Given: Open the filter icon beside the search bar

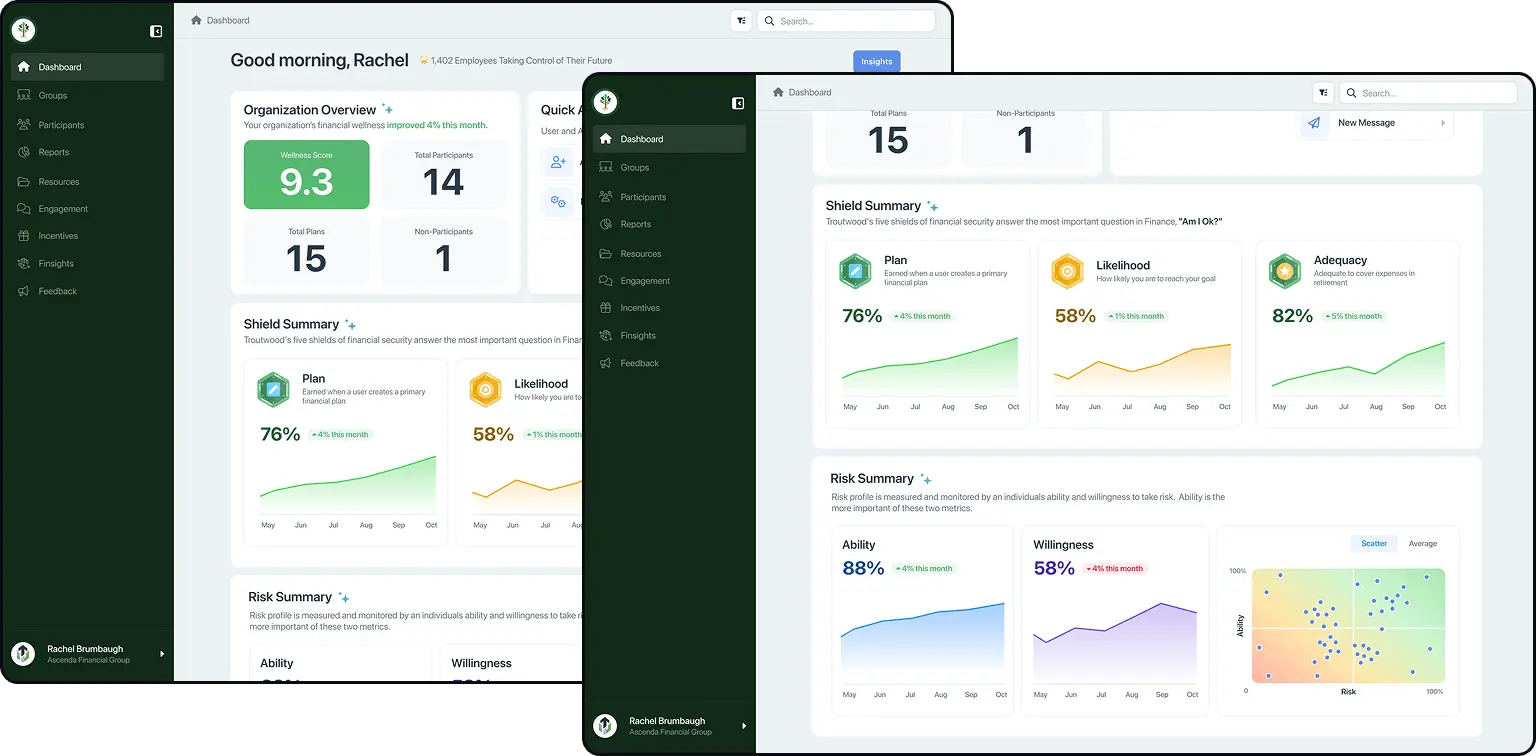Looking at the screenshot, I should 1322,92.
